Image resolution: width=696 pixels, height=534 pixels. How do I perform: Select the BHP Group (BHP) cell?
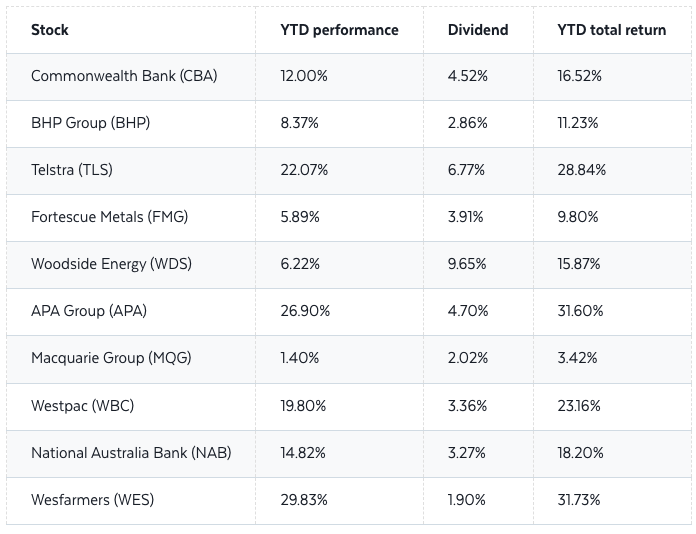click(90, 123)
